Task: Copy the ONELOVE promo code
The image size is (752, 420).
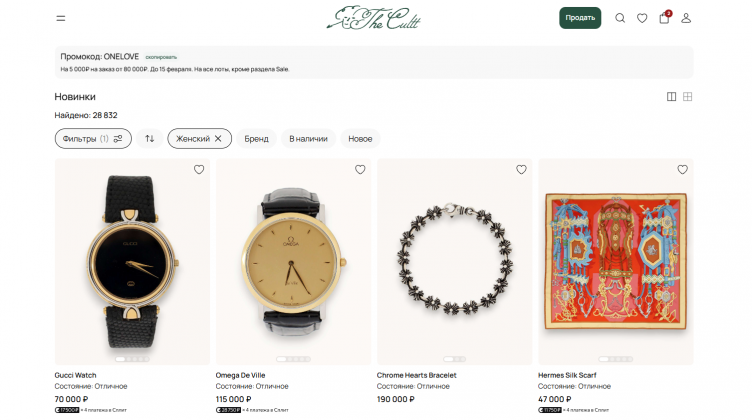Action: 161,57
